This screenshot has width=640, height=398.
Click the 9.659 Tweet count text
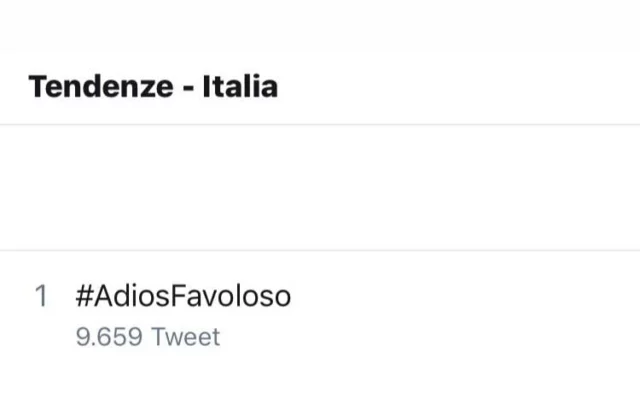[148, 337]
